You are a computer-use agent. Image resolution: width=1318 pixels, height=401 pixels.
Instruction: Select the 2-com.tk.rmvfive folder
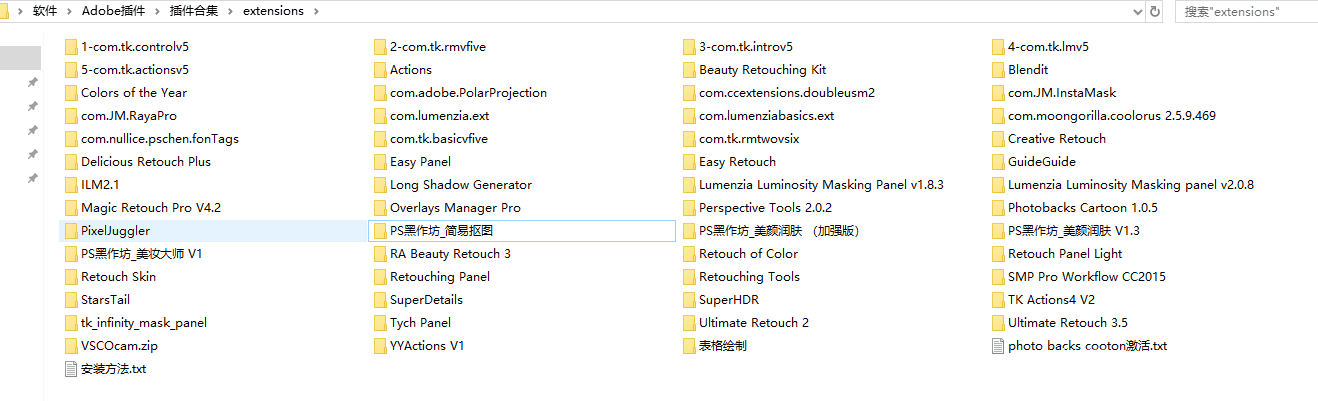click(x=430, y=47)
